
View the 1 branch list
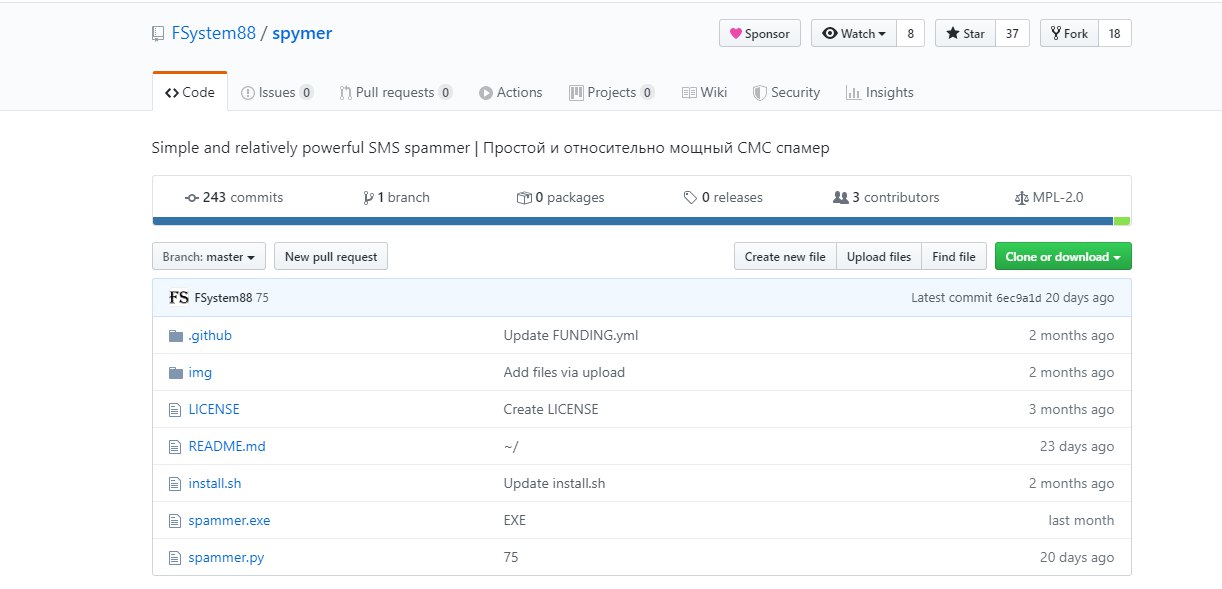click(x=397, y=198)
